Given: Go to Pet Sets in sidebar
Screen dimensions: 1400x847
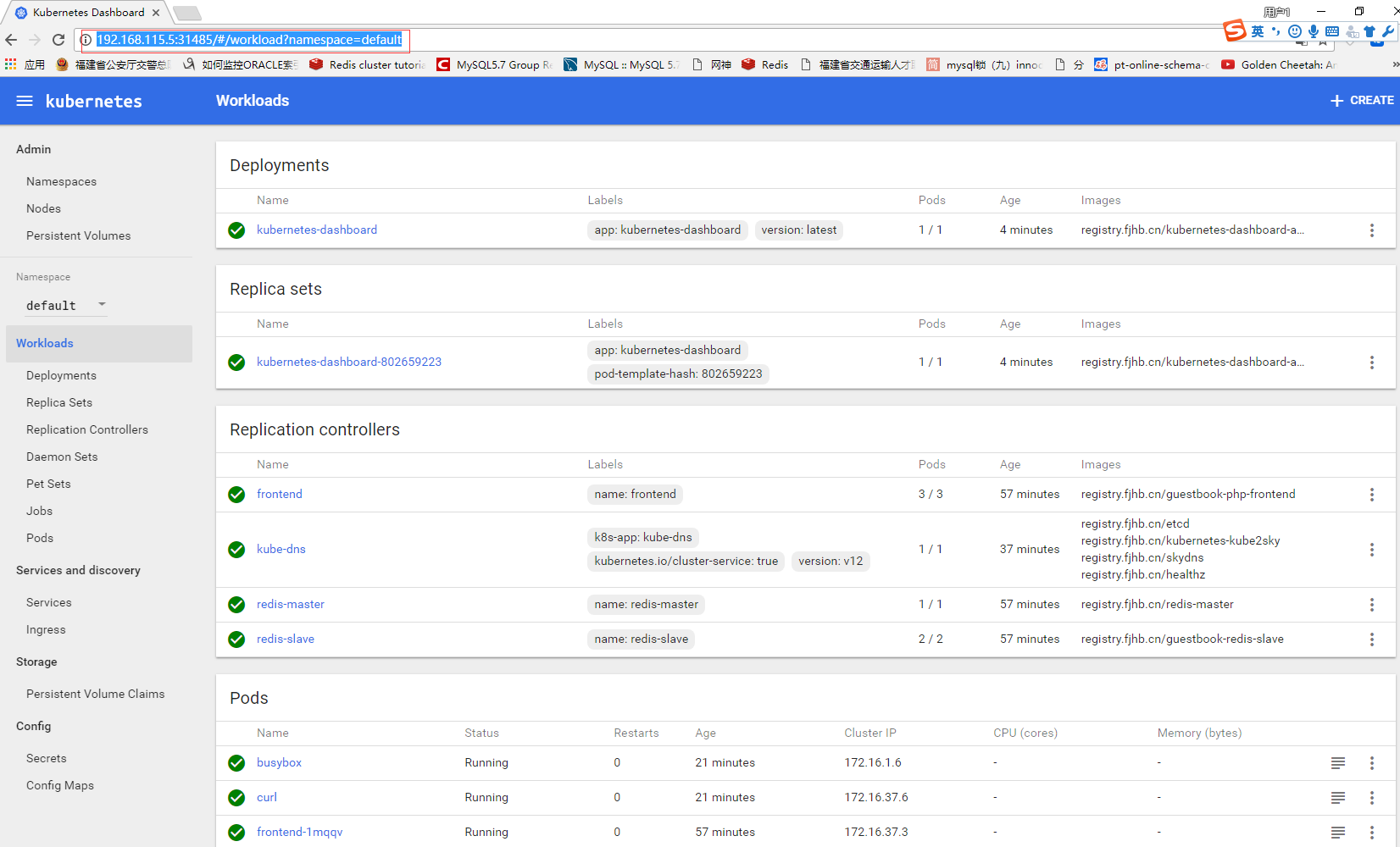Looking at the screenshot, I should click(48, 484).
